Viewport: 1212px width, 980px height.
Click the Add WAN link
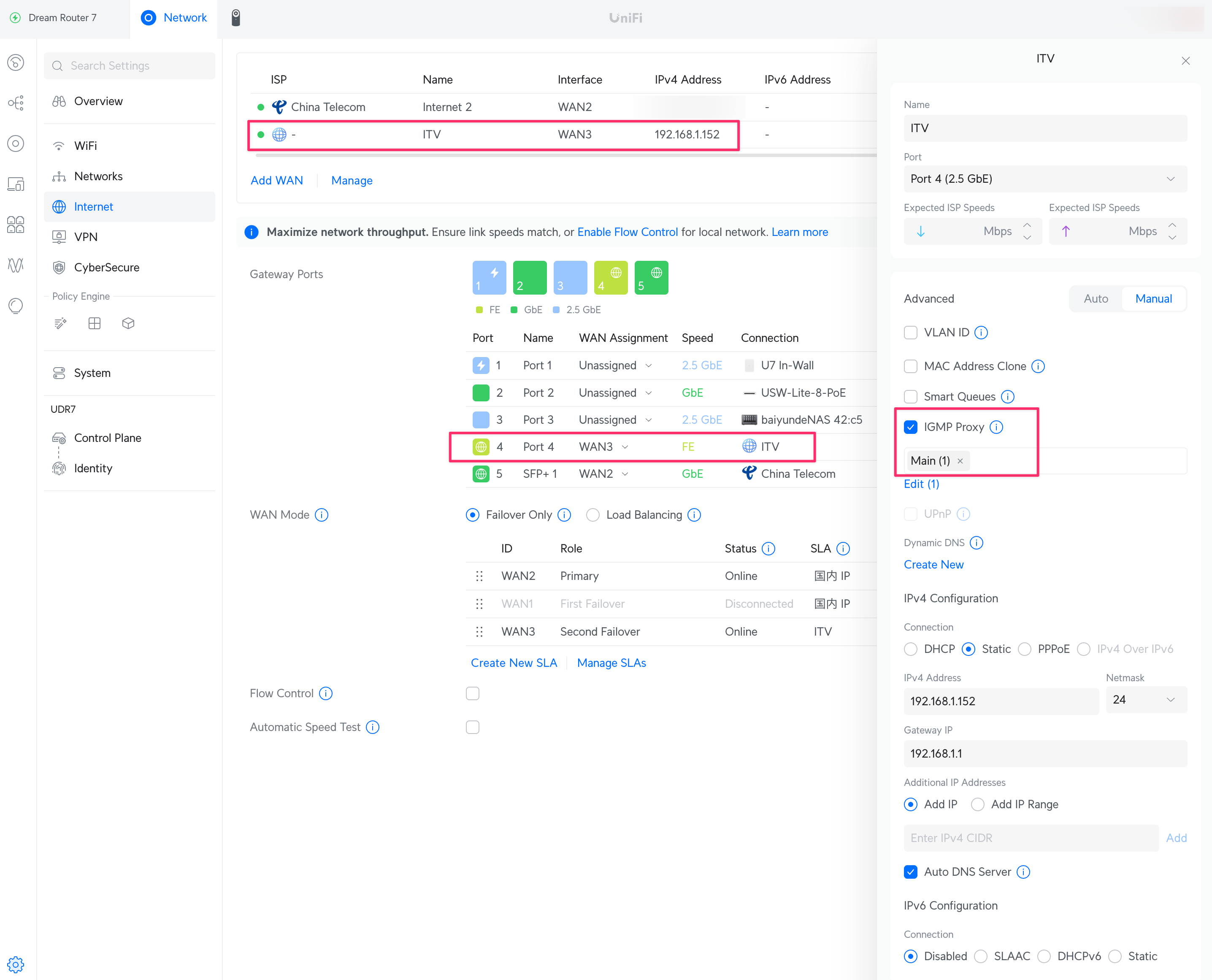coord(276,181)
